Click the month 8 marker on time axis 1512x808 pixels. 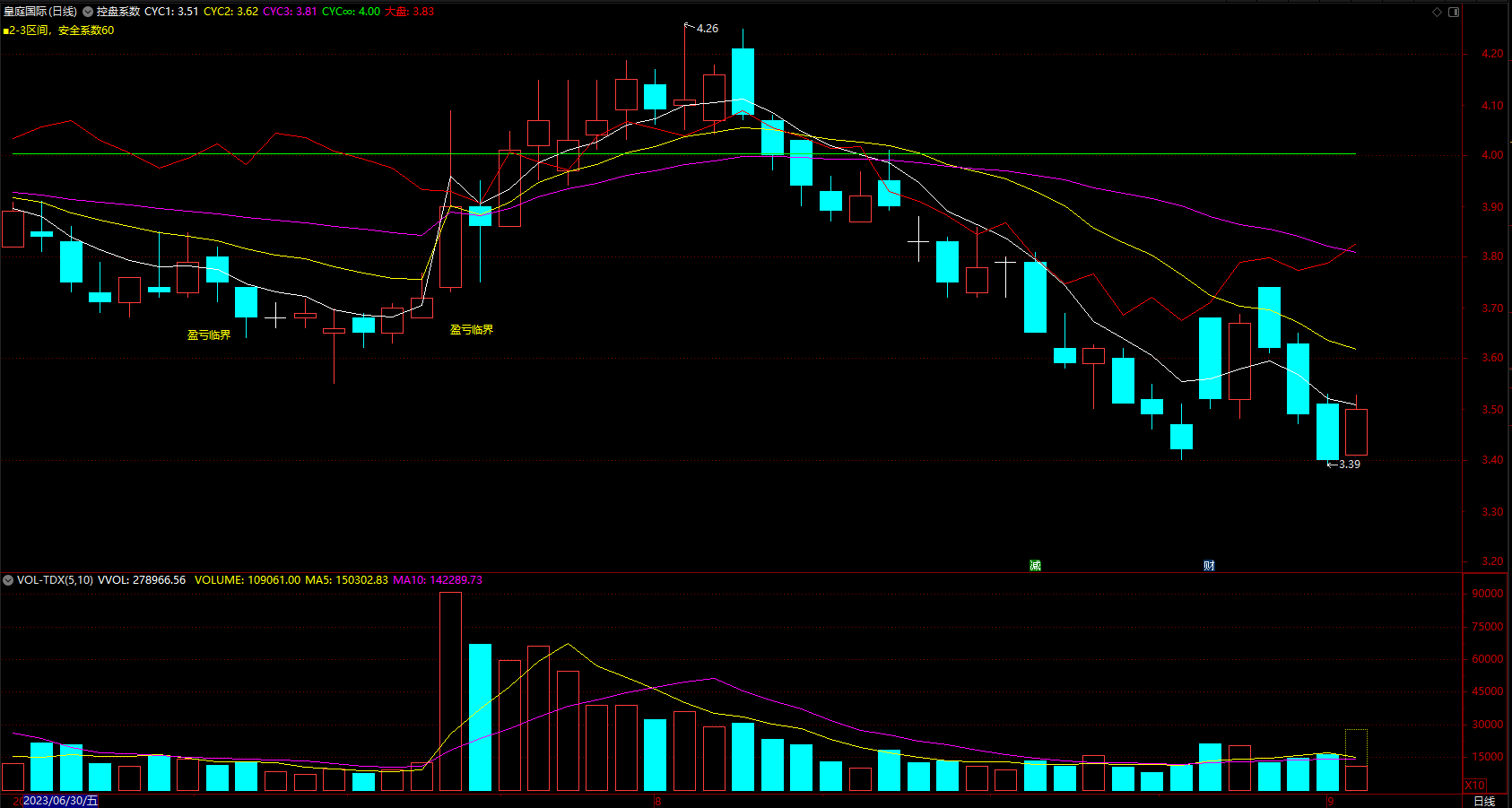(658, 801)
